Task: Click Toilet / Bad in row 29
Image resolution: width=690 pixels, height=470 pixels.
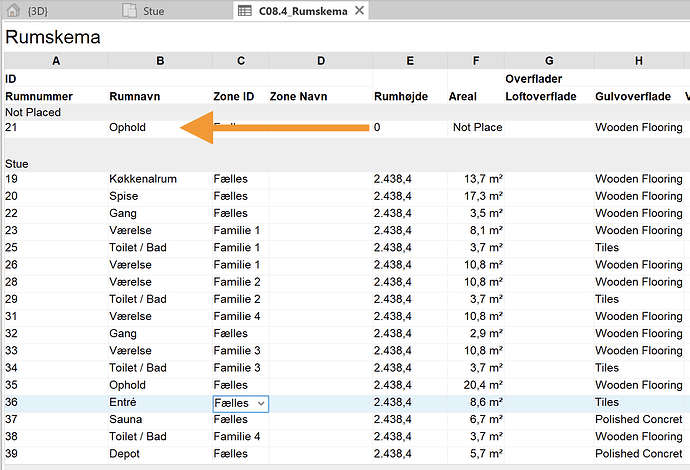Action: point(138,299)
